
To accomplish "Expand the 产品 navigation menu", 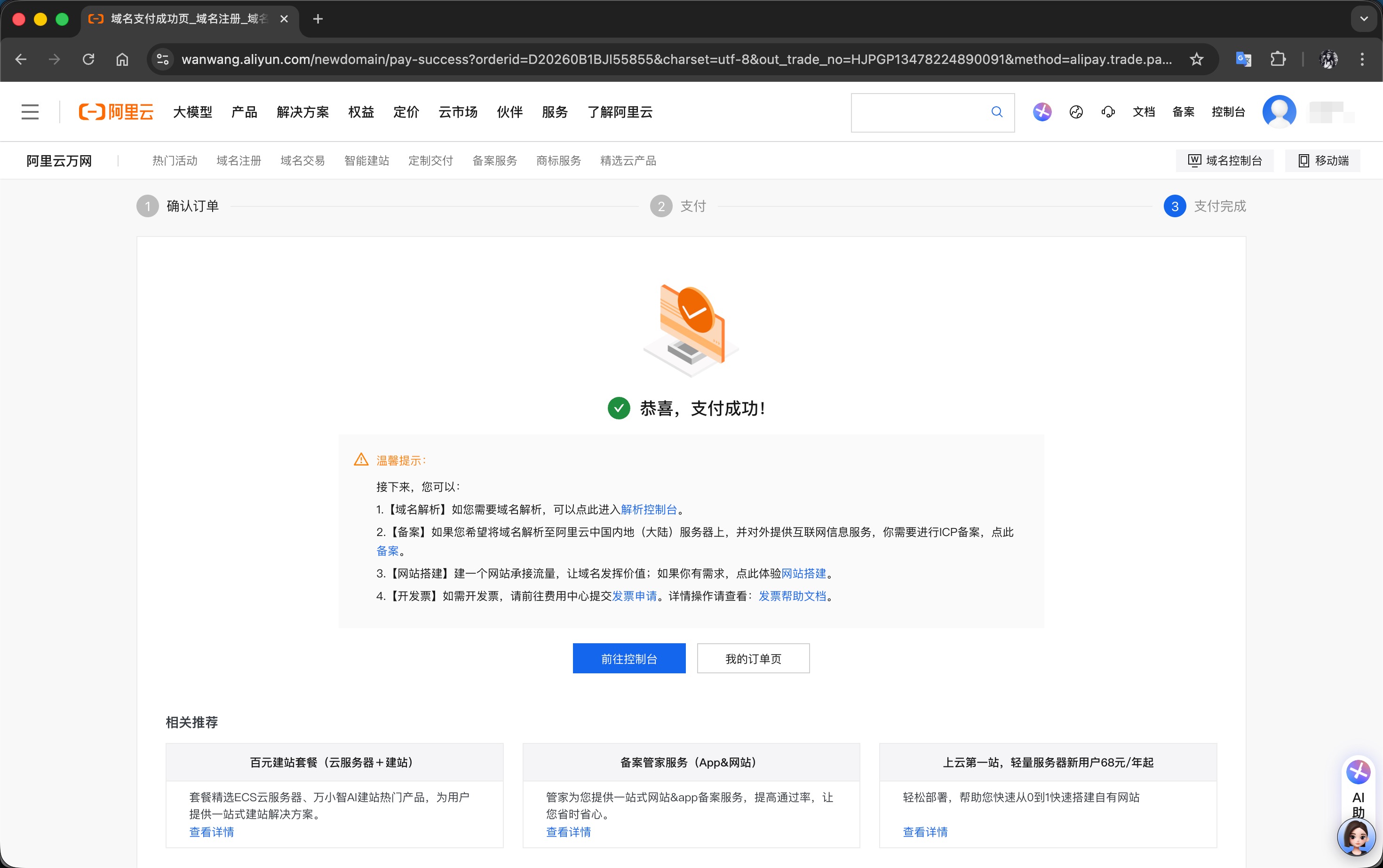I will 244,112.
